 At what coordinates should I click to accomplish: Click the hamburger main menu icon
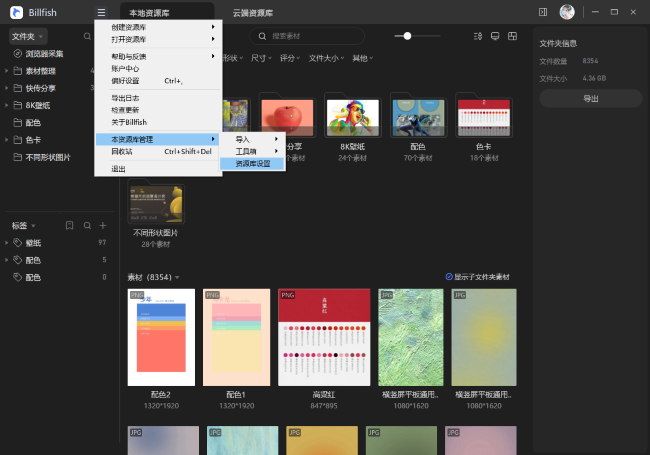(101, 12)
